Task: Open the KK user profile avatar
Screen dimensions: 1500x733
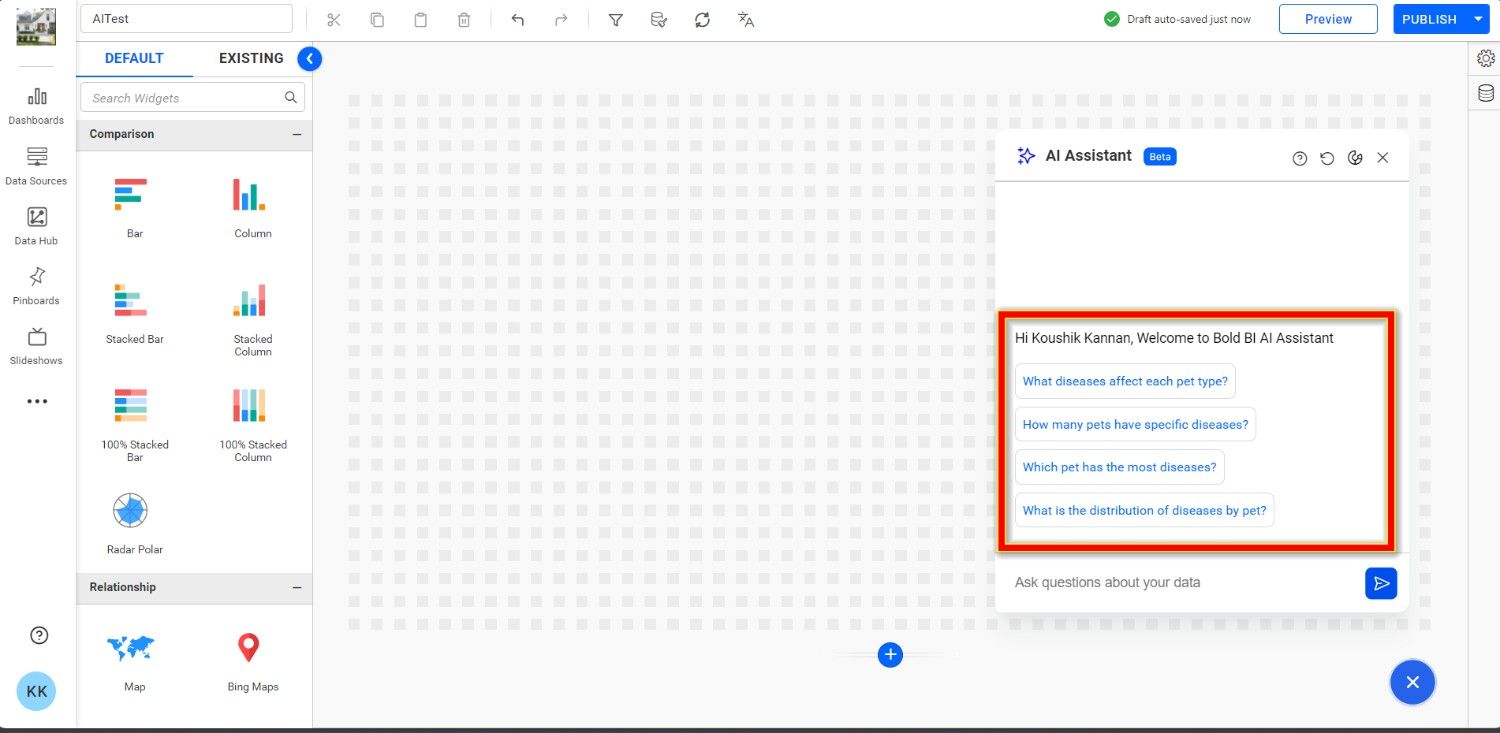Action: [37, 691]
